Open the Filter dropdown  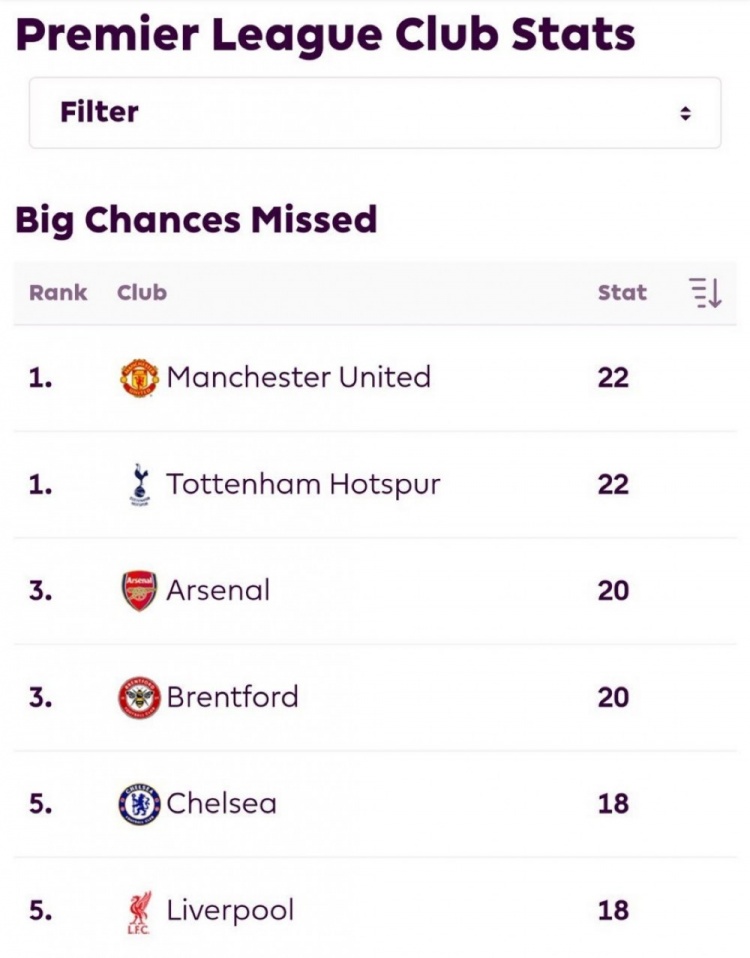(x=375, y=113)
